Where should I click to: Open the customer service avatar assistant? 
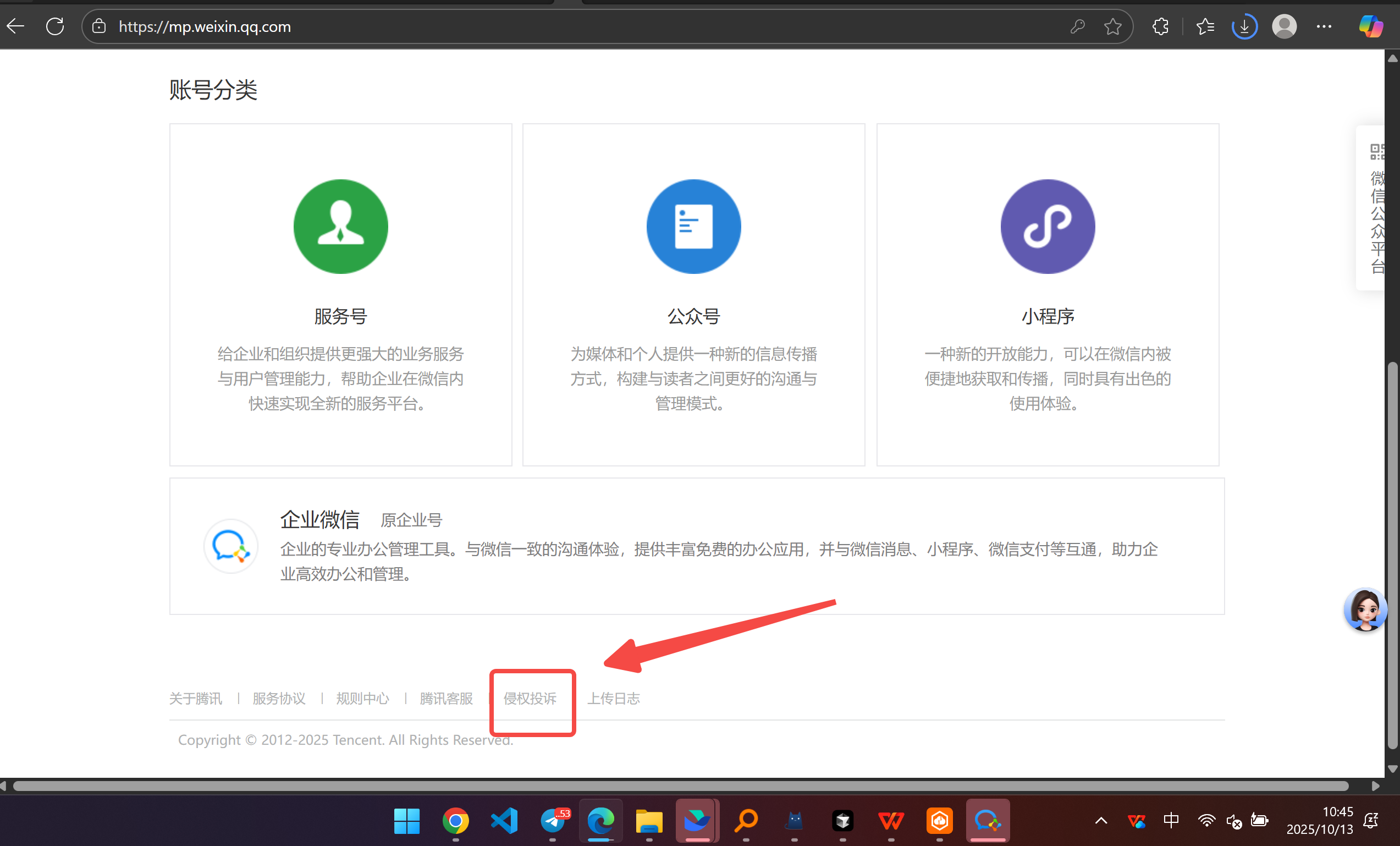point(1365,609)
